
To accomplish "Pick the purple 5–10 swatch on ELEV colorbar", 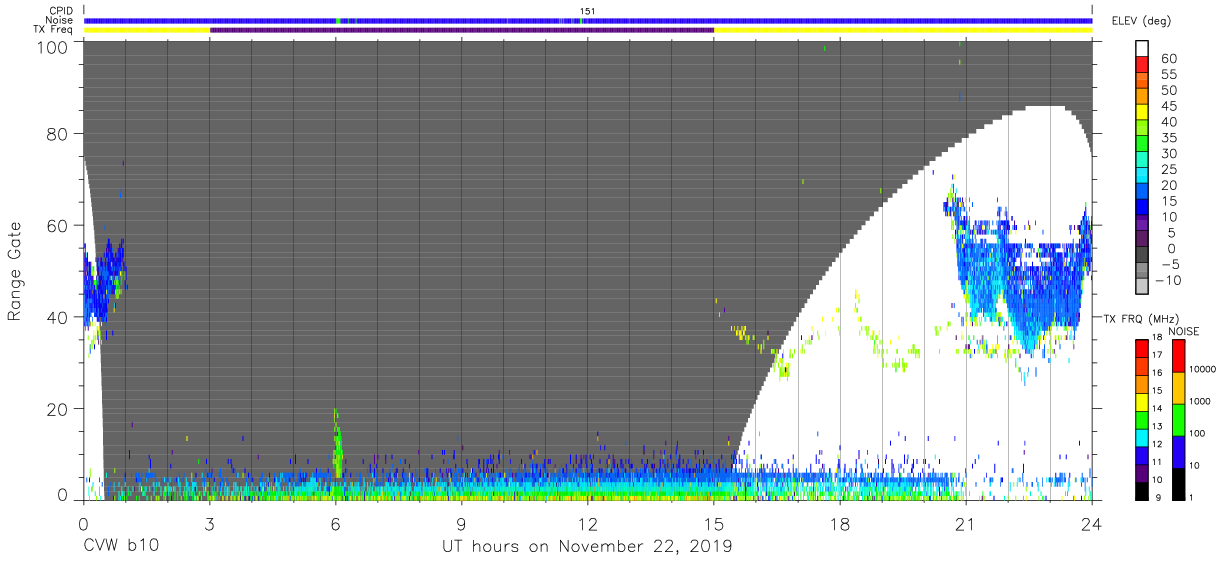I will tap(1143, 224).
